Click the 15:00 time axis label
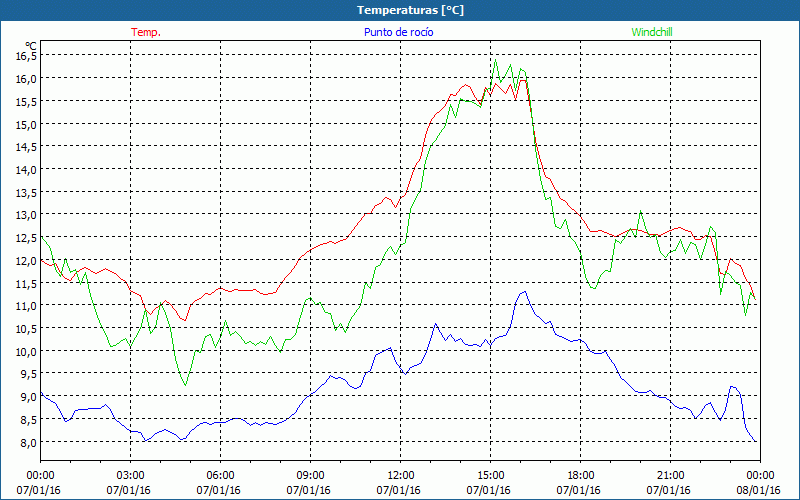Viewport: 800px width, 500px height. click(x=490, y=476)
